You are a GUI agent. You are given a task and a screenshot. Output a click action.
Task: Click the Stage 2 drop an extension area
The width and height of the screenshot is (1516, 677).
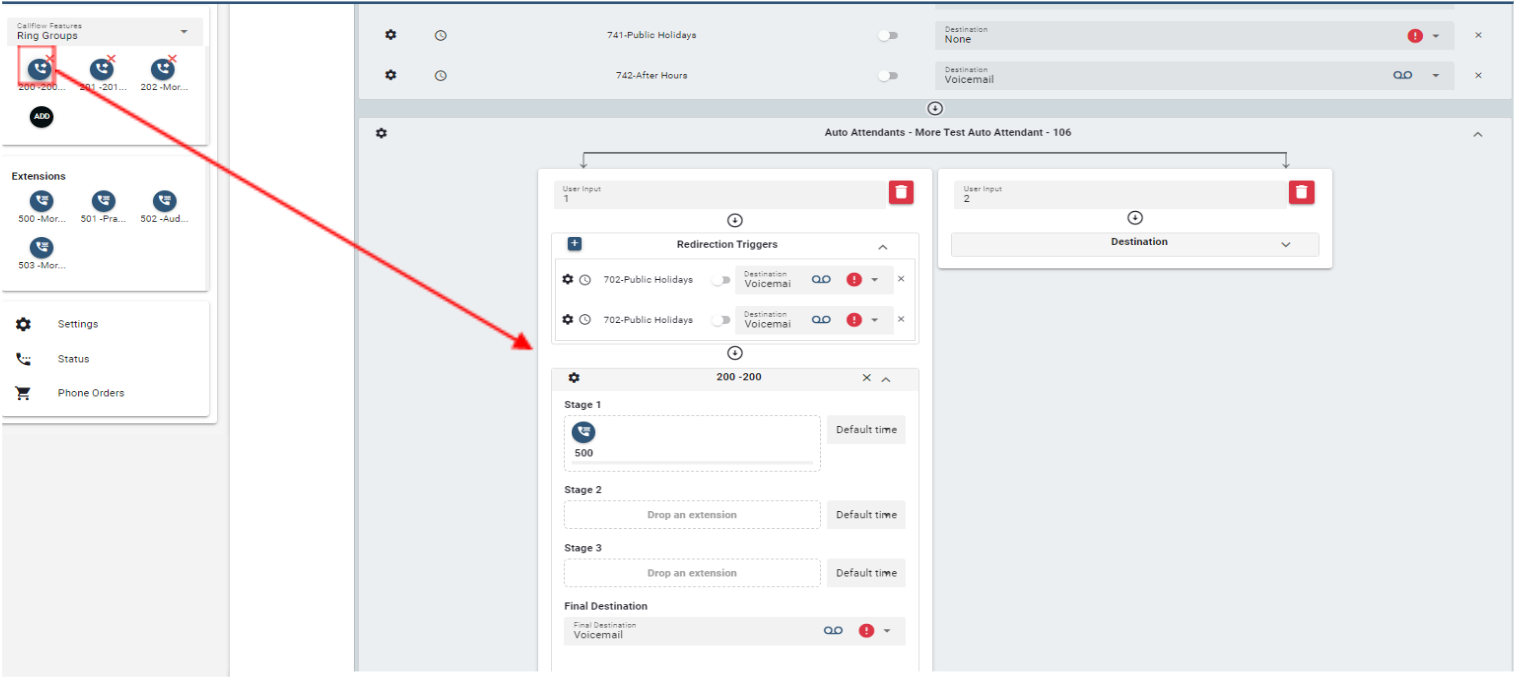click(691, 515)
